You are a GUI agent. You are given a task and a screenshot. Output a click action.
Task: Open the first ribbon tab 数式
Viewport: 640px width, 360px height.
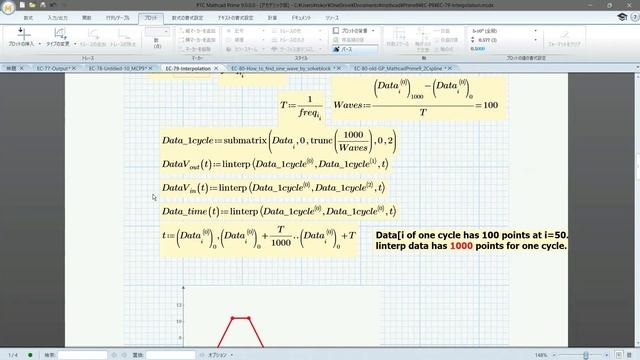tap(28, 18)
